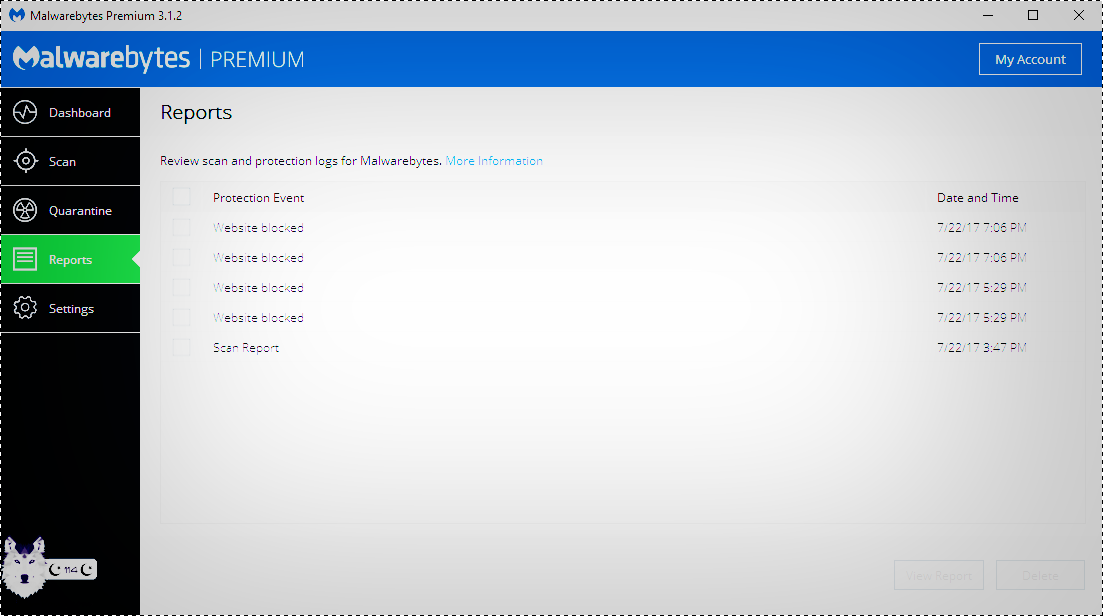Sort by the Protection Event column header
Viewport: 1103px width, 616px height.
[x=258, y=198]
